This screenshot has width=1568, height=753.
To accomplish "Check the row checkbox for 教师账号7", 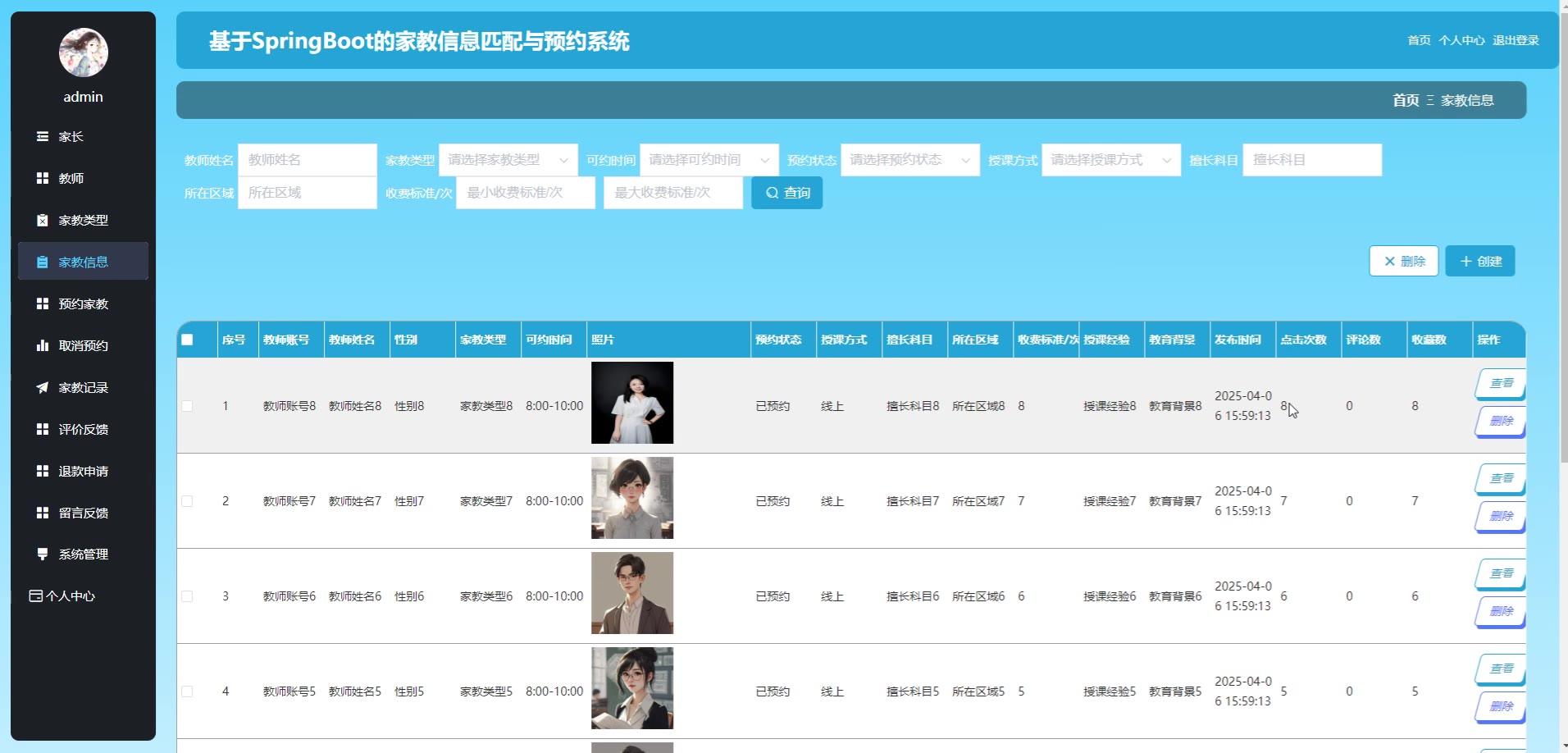I will (187, 501).
